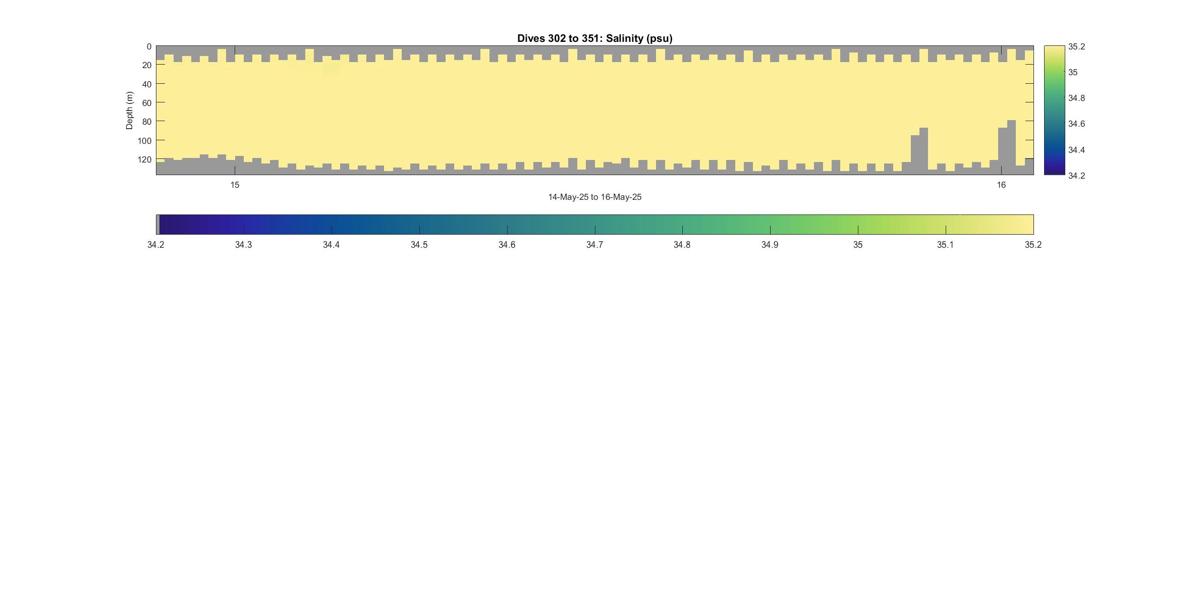Click the 'Depth (m)' axis label
The image size is (1200, 611).
point(130,110)
